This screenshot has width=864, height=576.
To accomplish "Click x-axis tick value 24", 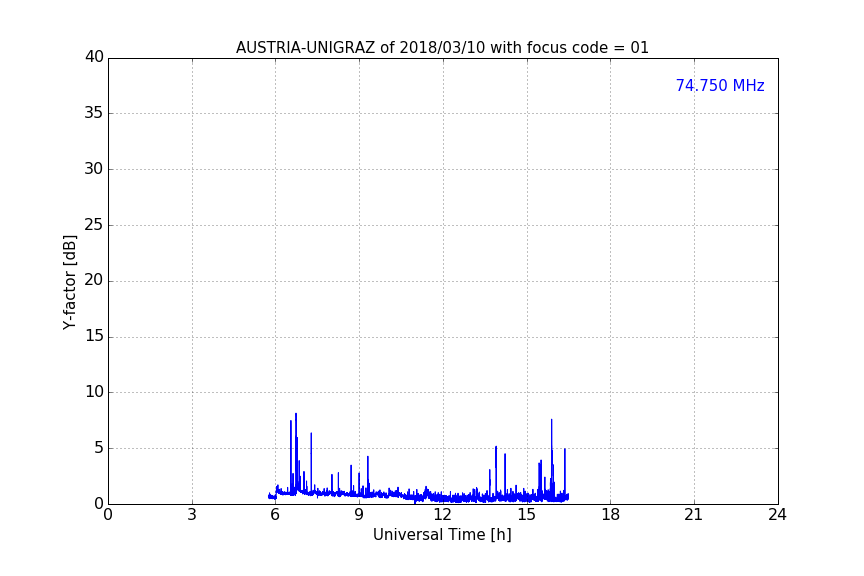I will point(777,515).
